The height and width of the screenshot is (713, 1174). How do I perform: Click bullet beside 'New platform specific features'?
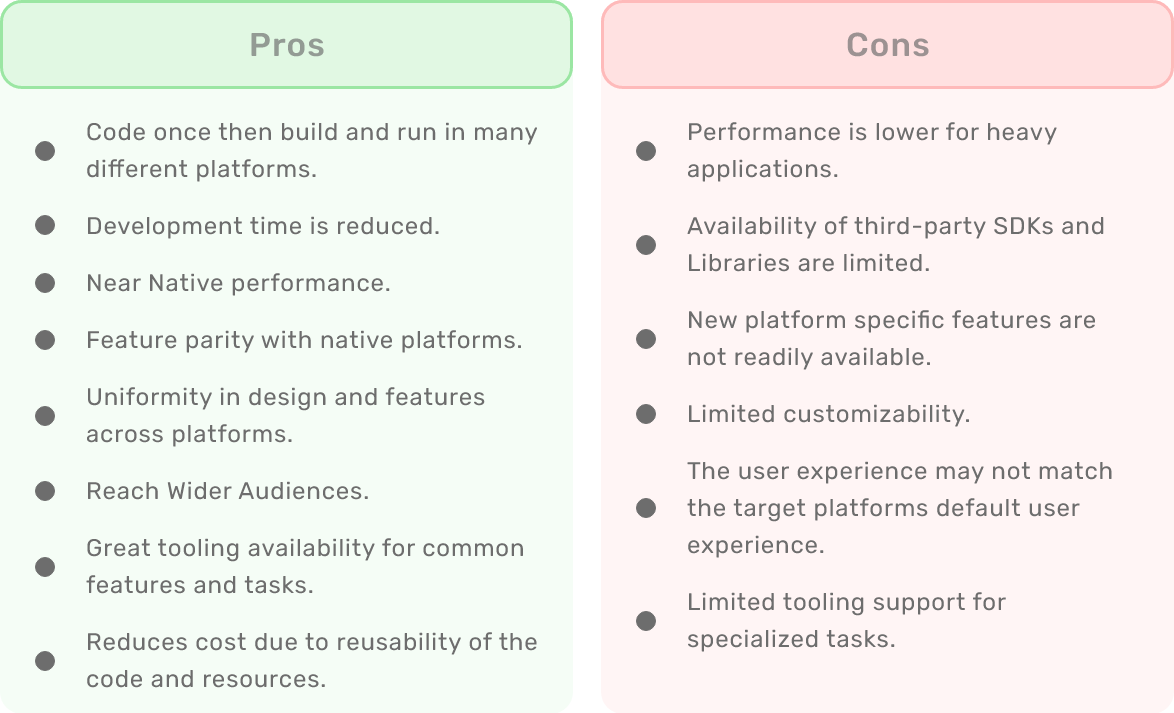click(x=646, y=339)
